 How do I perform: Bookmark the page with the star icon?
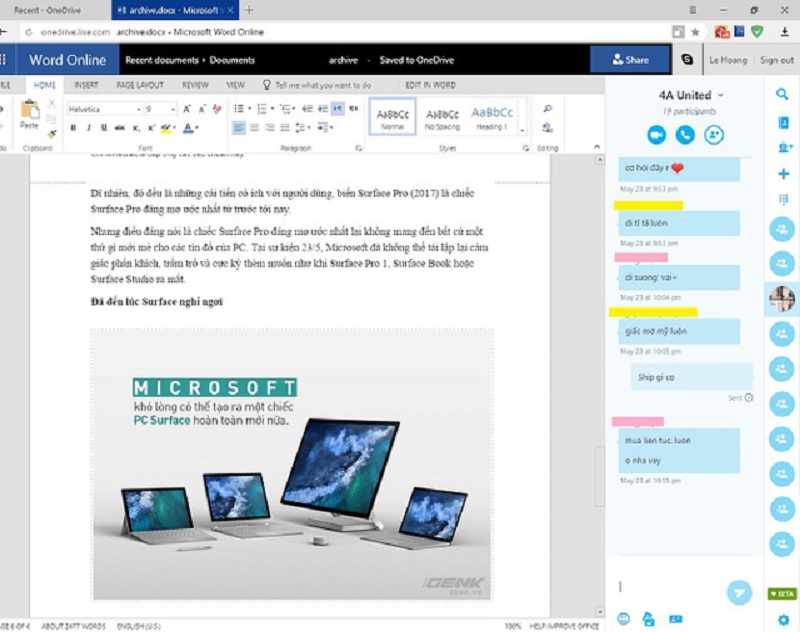(695, 32)
